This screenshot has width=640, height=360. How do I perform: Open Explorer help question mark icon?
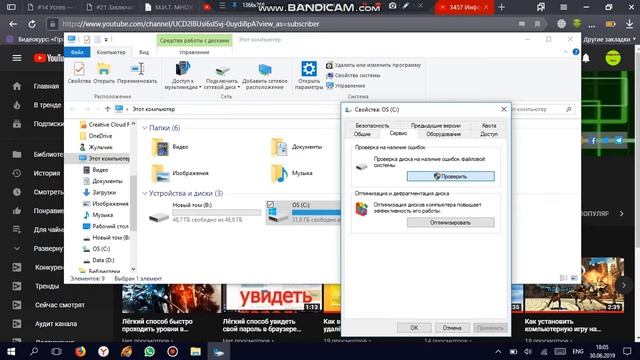576,52
